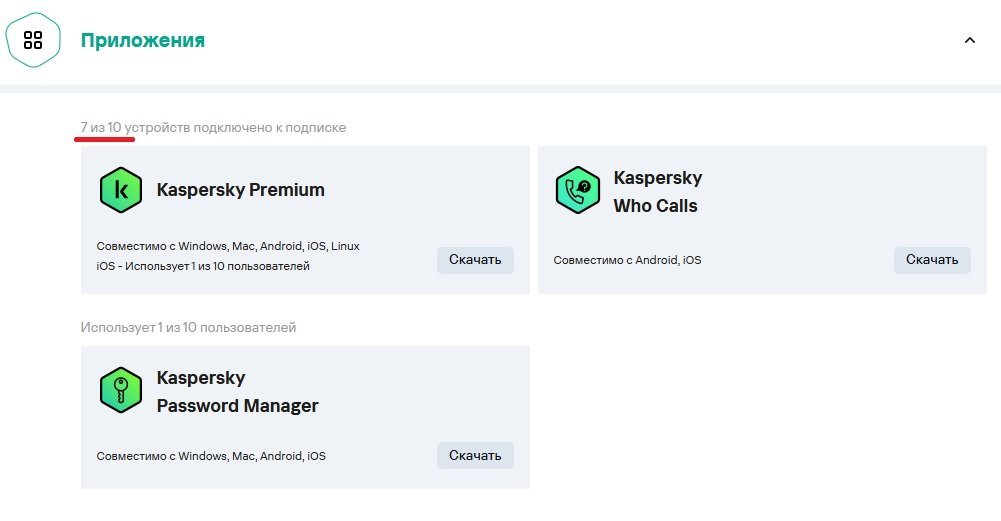1001x521 pixels.
Task: Click the '7 из 10 устройств подключено' status text
Action: tap(213, 127)
